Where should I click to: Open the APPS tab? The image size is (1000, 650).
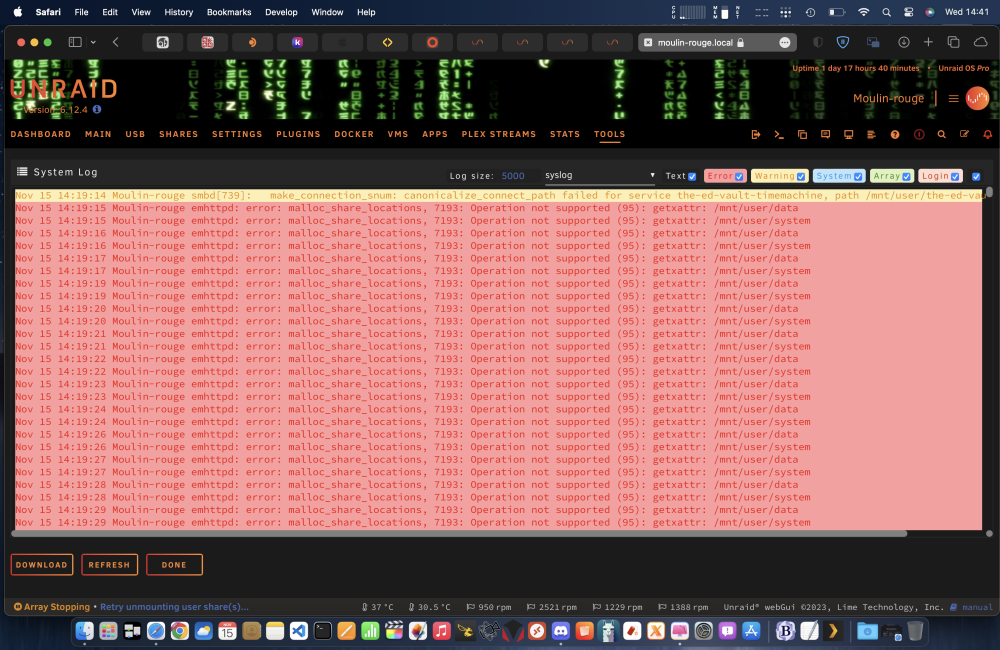pos(435,134)
